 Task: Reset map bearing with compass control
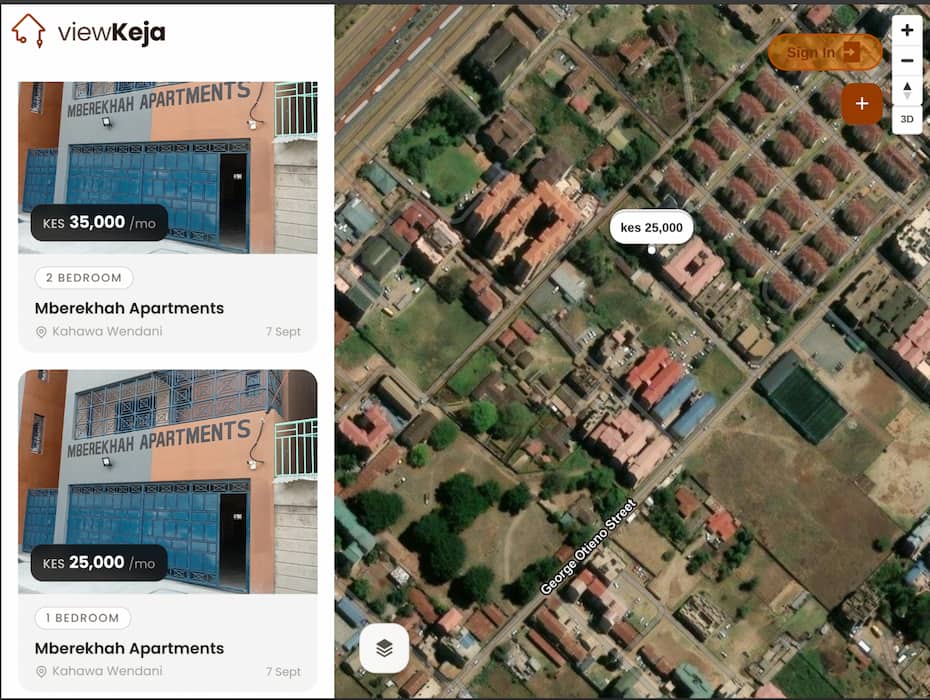[906, 90]
